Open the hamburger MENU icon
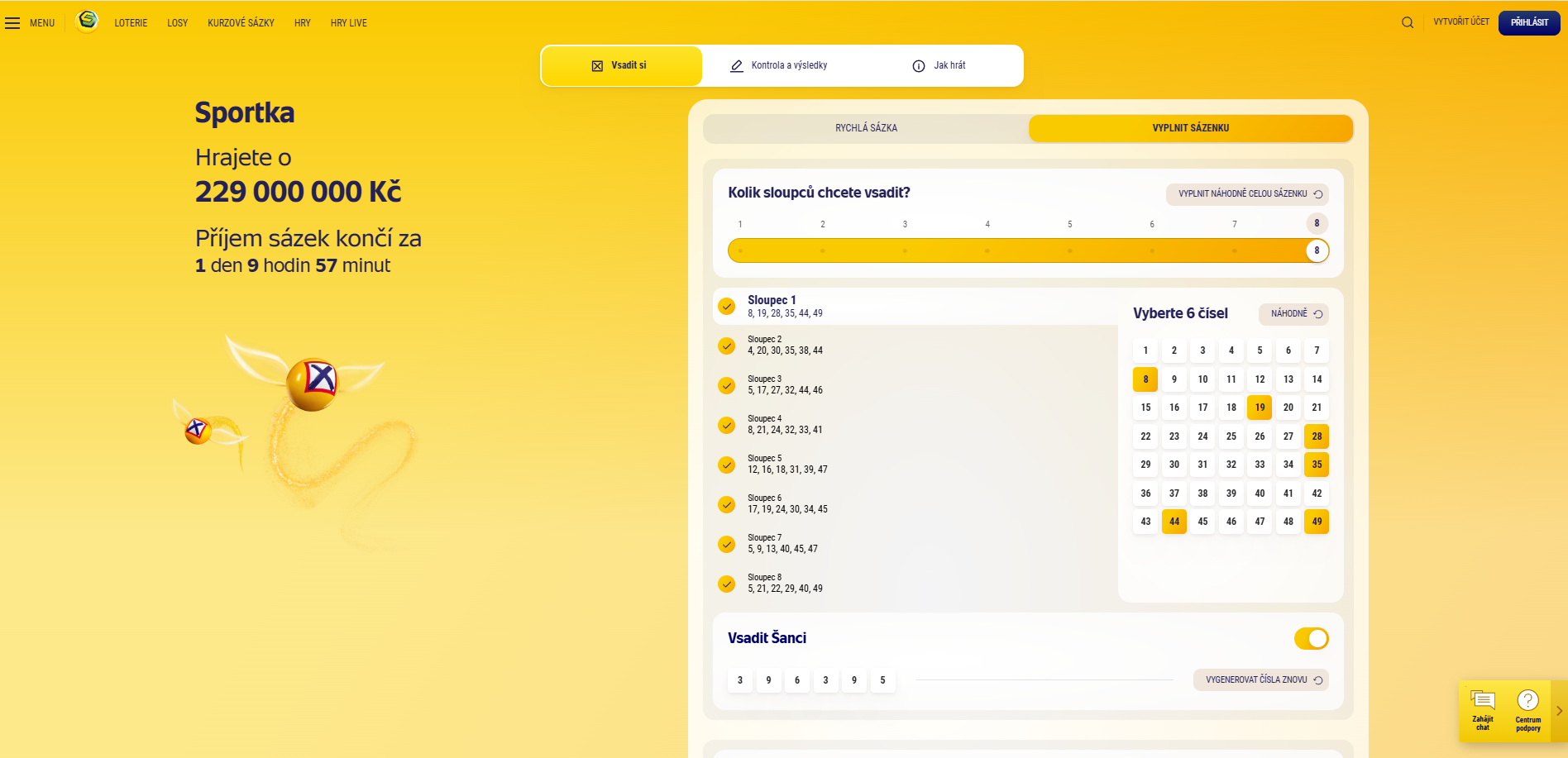This screenshot has width=1568, height=758. 12,23
